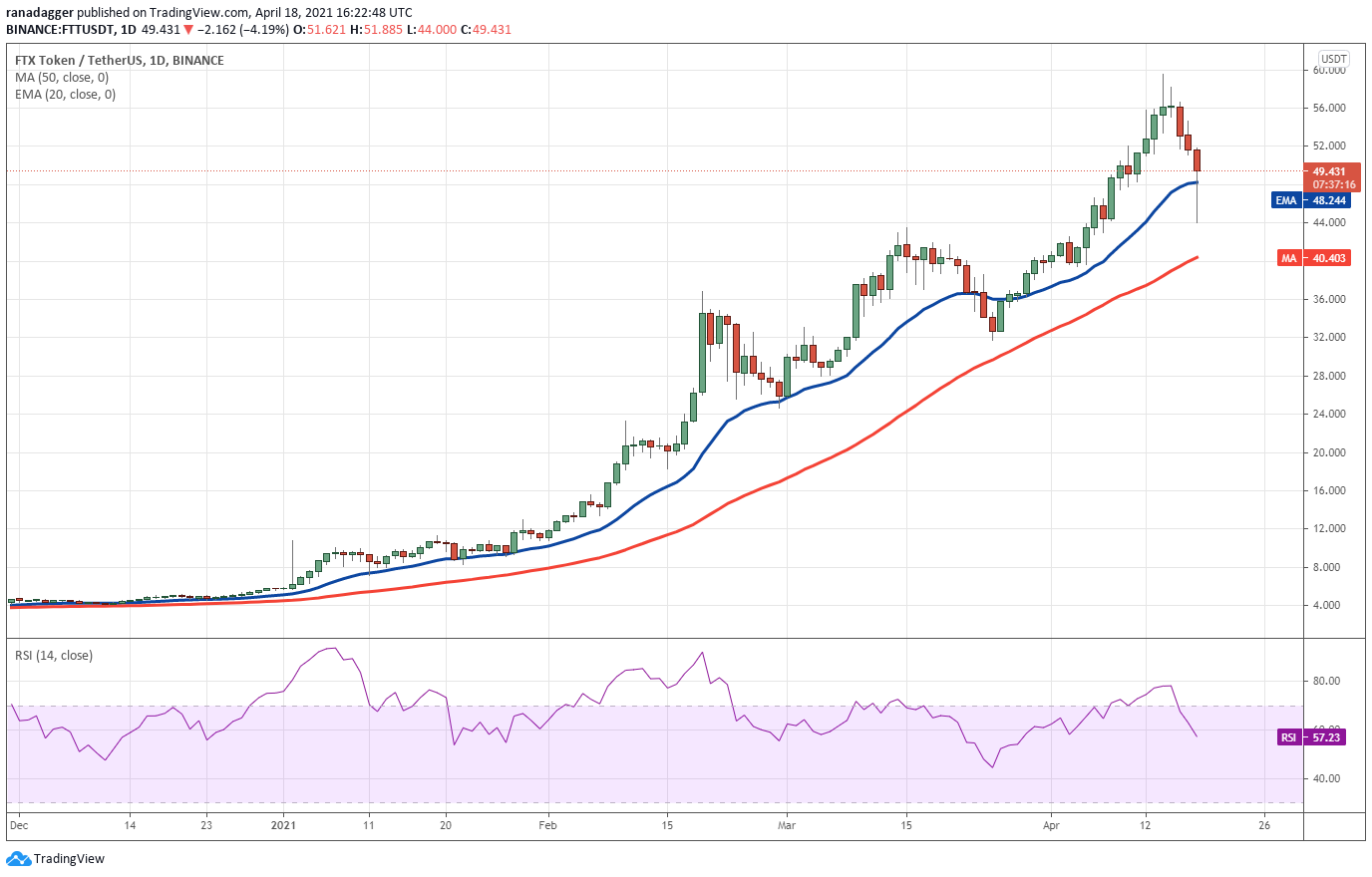Click the 'Apr' label on the time axis
Image resolution: width=1372 pixels, height=877 pixels.
[1051, 825]
